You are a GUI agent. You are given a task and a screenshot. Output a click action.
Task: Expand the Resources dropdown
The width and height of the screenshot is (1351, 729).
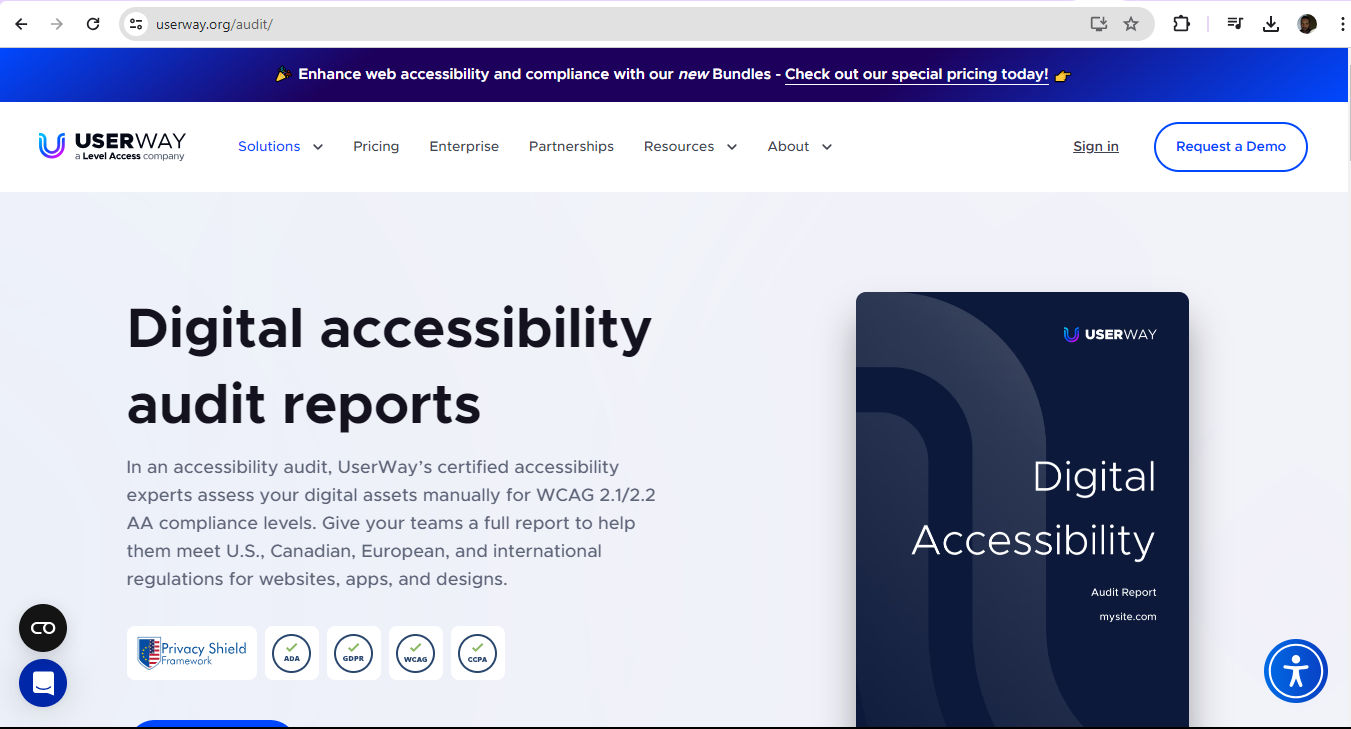(x=690, y=146)
